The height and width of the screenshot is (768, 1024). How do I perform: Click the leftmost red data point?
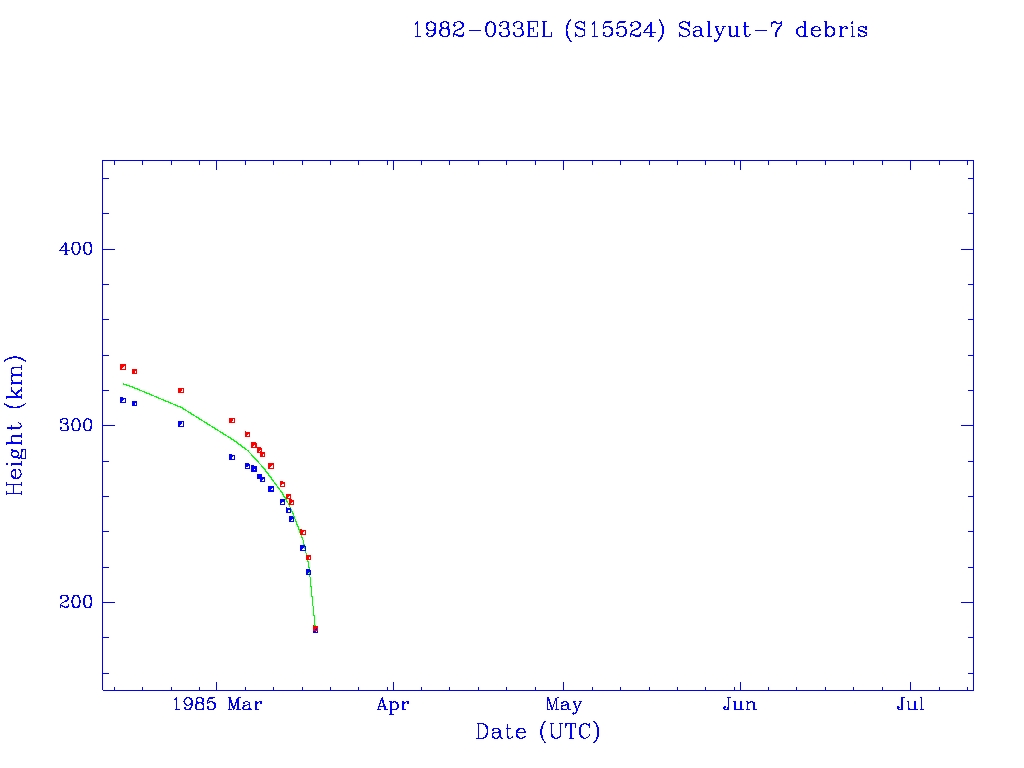(x=123, y=367)
